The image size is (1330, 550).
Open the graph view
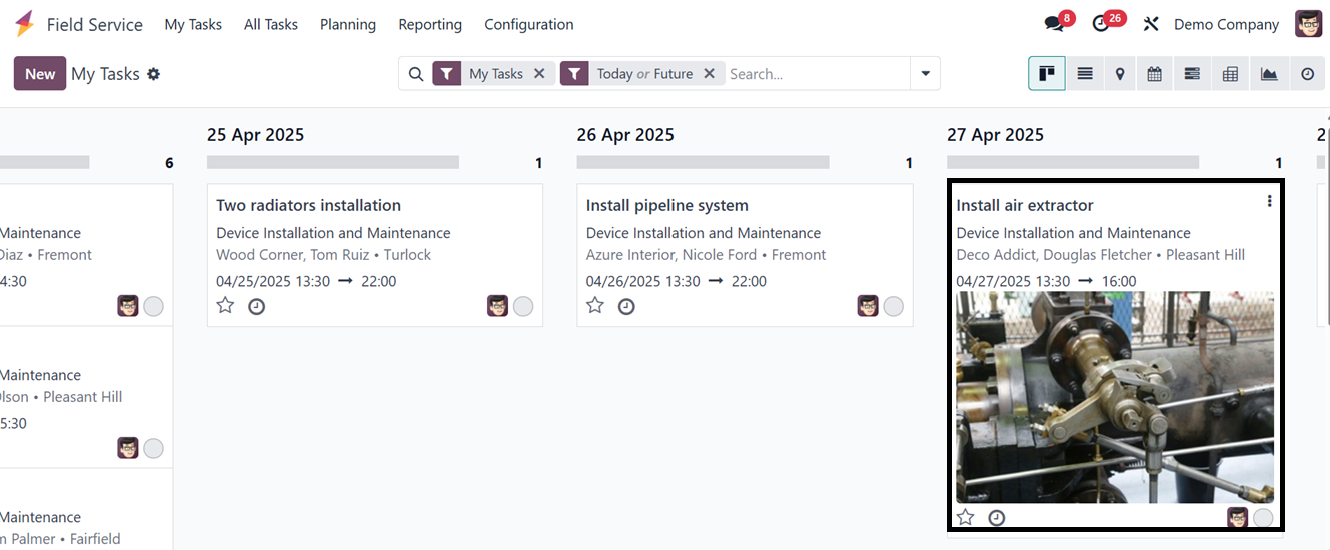pos(1269,74)
